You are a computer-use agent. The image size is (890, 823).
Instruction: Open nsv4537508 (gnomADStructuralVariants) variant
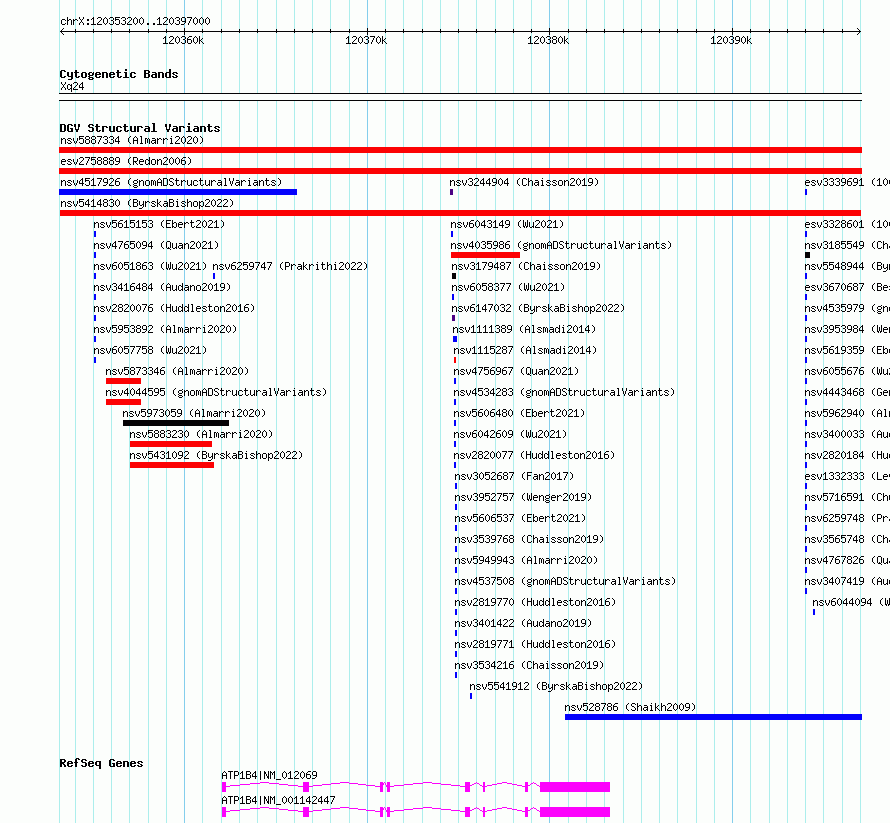pyautogui.click(x=566, y=581)
